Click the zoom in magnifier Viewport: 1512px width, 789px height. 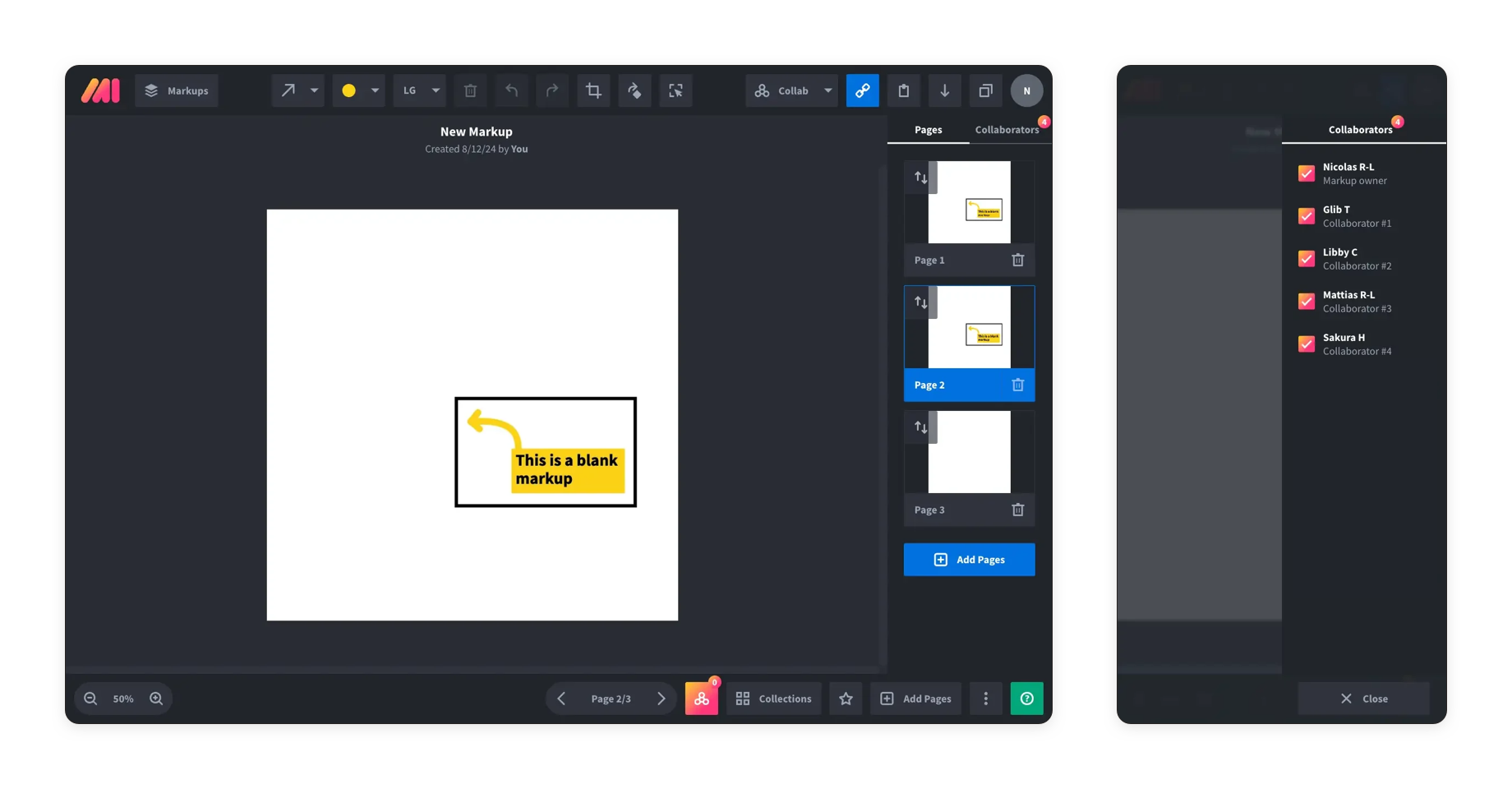[156, 699]
